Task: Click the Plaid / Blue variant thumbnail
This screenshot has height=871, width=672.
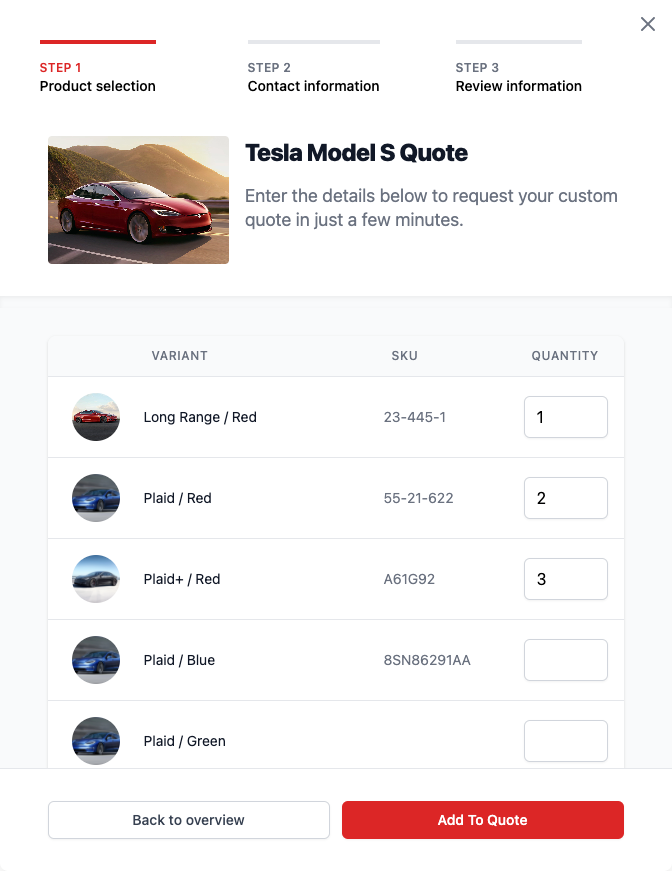Action: [x=96, y=660]
